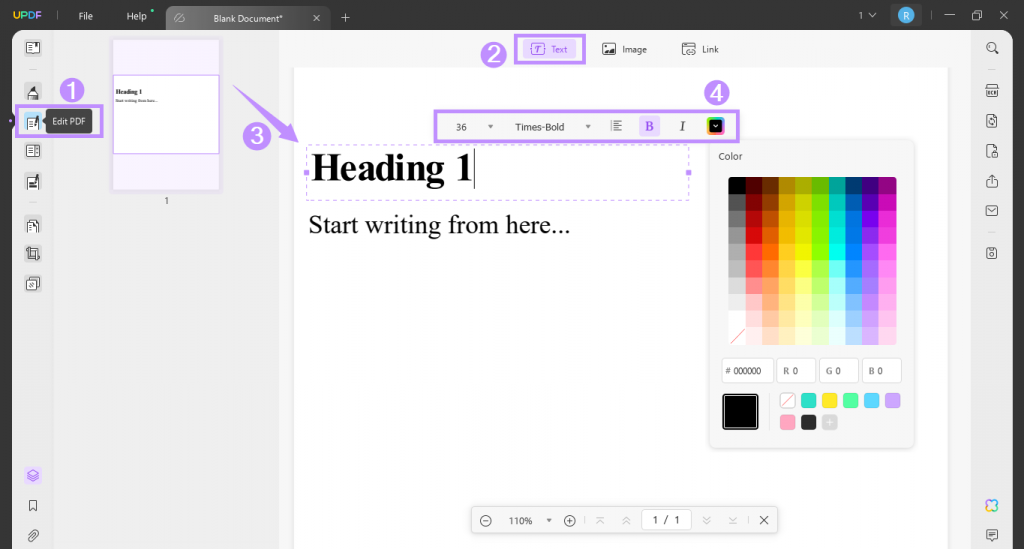Screen dimensions: 1024x549
Task: Click the large black current color preview
Action: tap(740, 412)
